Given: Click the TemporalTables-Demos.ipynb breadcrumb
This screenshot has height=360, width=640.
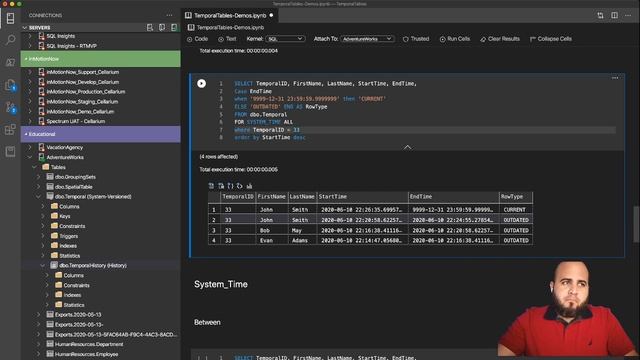Looking at the screenshot, I should 230,28.
